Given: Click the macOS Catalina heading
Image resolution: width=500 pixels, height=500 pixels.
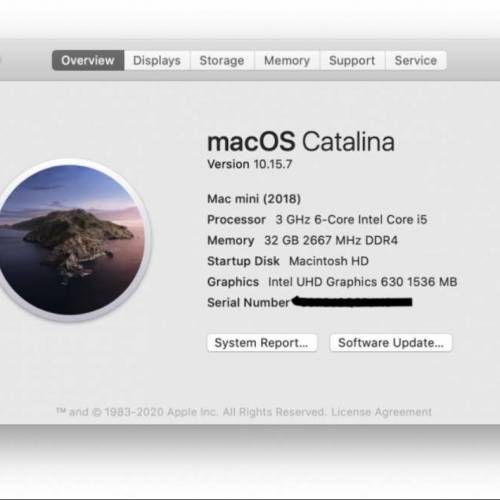Looking at the screenshot, I should tap(301, 141).
